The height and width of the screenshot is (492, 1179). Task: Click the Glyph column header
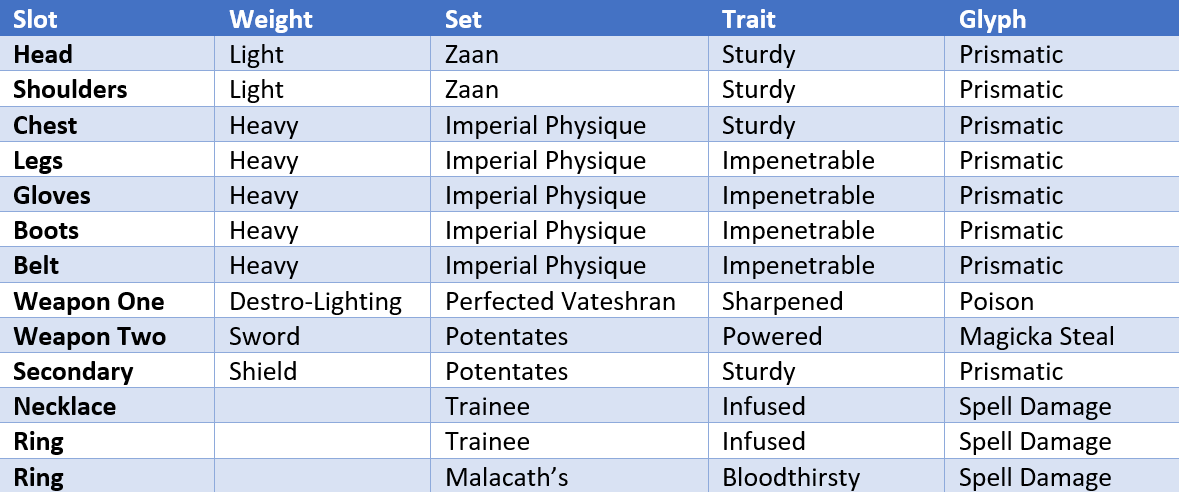pyautogui.click(x=1062, y=18)
